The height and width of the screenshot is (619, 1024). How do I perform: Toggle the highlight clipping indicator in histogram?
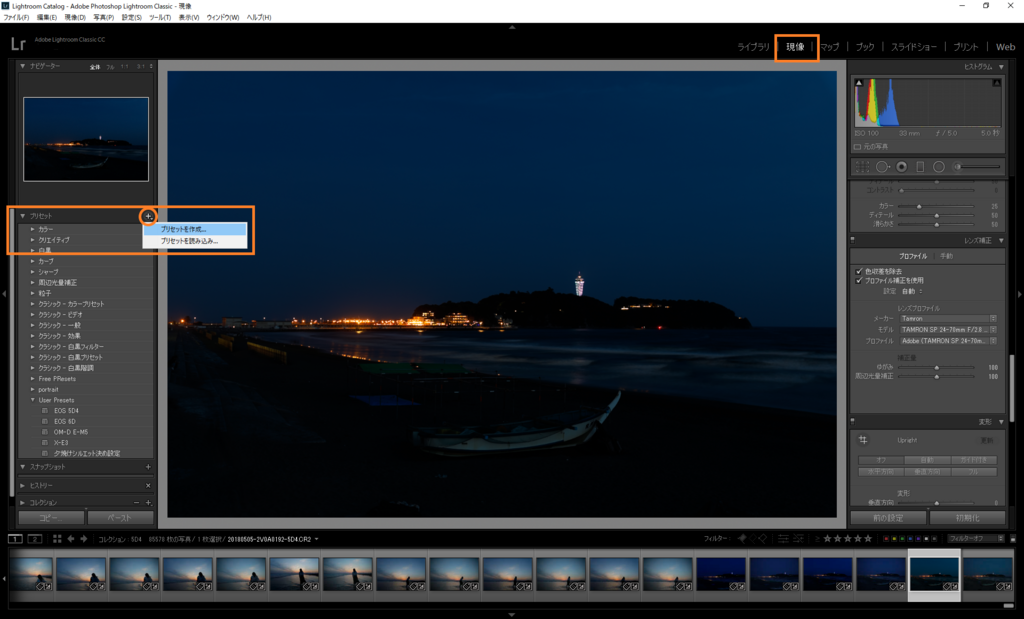click(997, 83)
